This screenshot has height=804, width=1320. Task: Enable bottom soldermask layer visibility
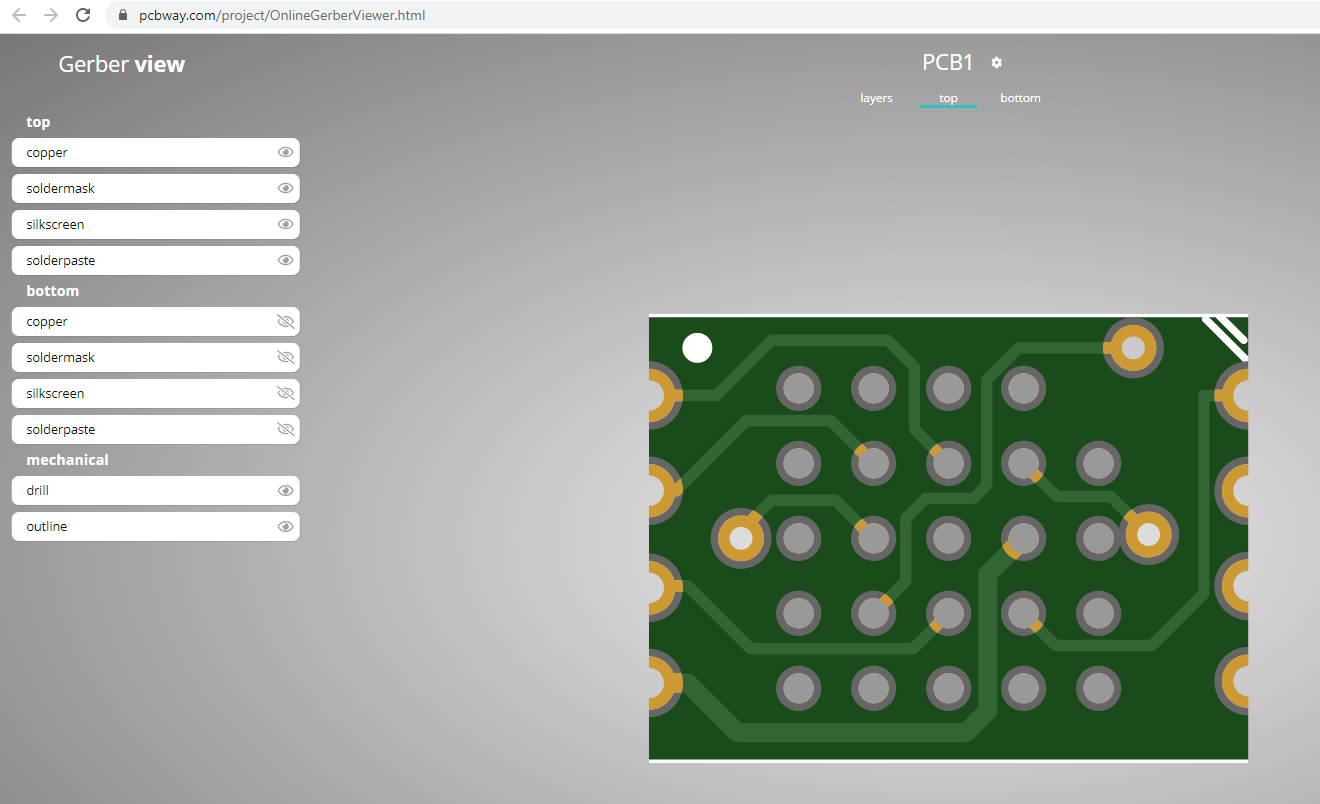[x=285, y=358]
